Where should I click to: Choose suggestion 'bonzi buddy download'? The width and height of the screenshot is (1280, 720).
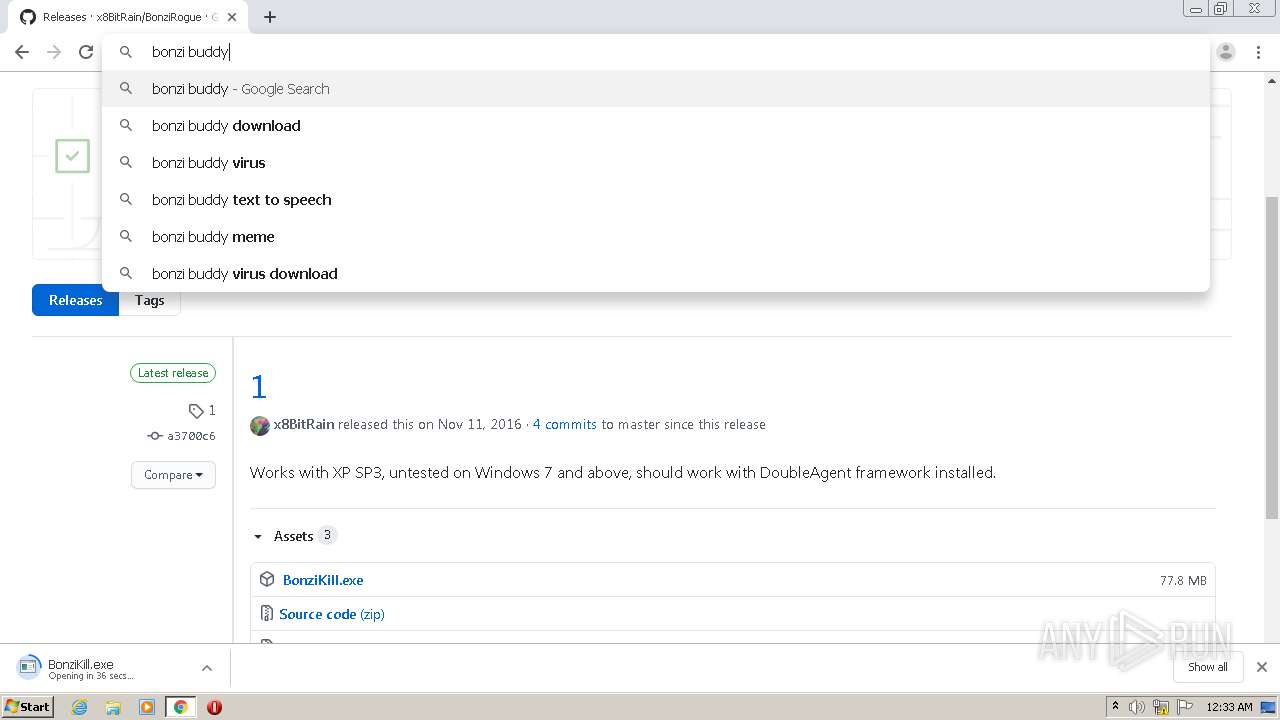click(655, 126)
